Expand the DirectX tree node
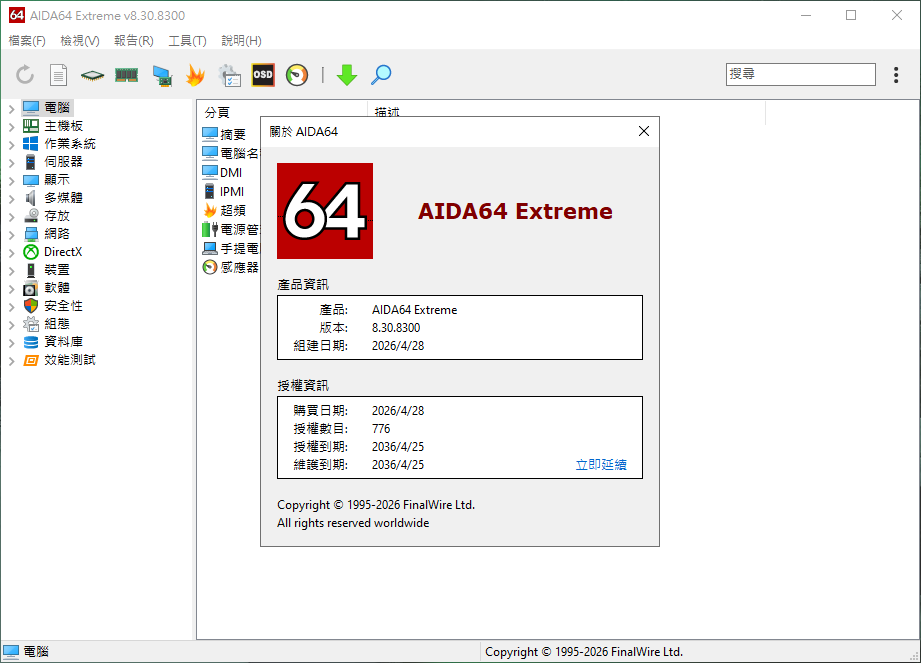Viewport: 921px width, 663px height. (11, 252)
